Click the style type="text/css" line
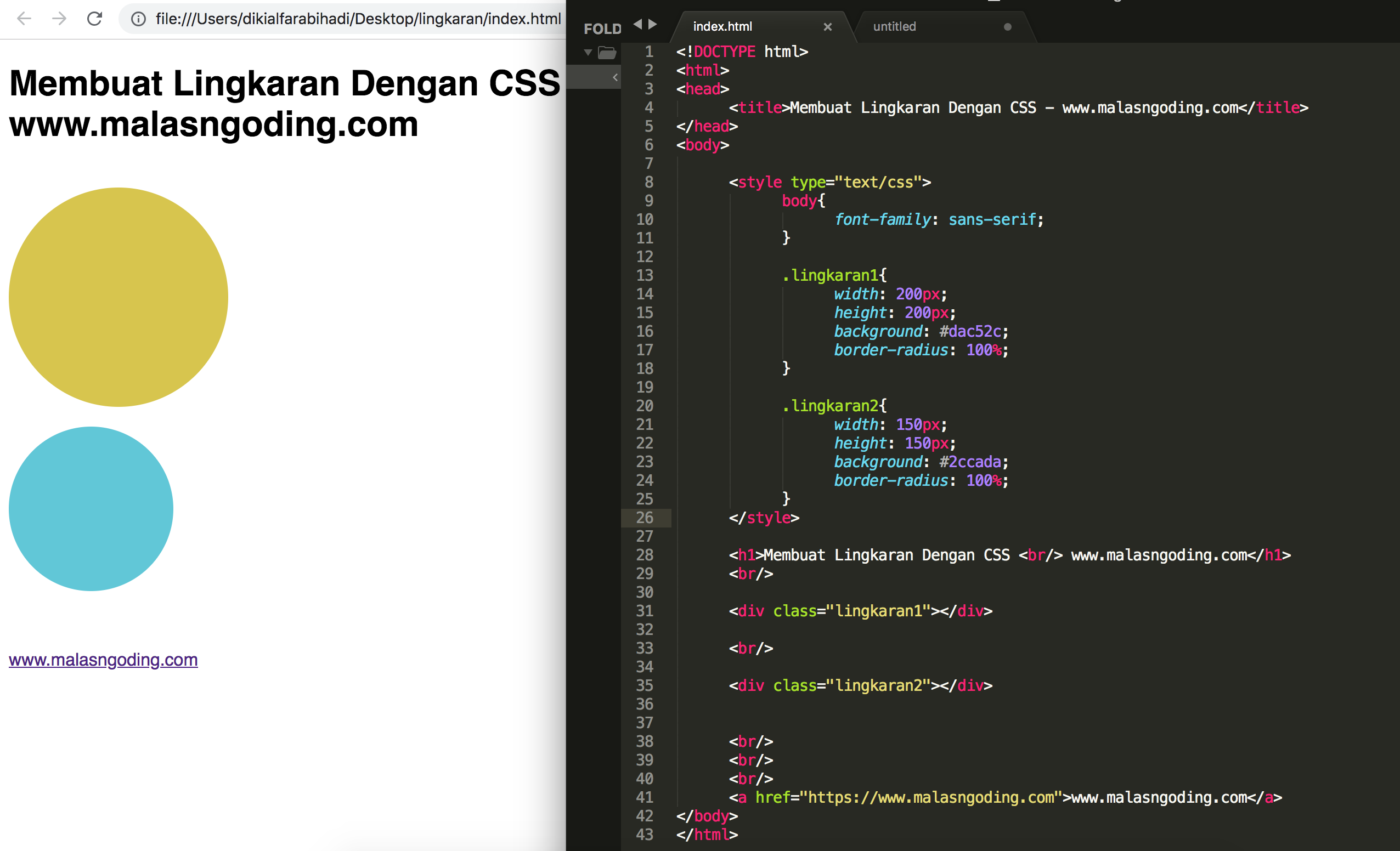 829,182
